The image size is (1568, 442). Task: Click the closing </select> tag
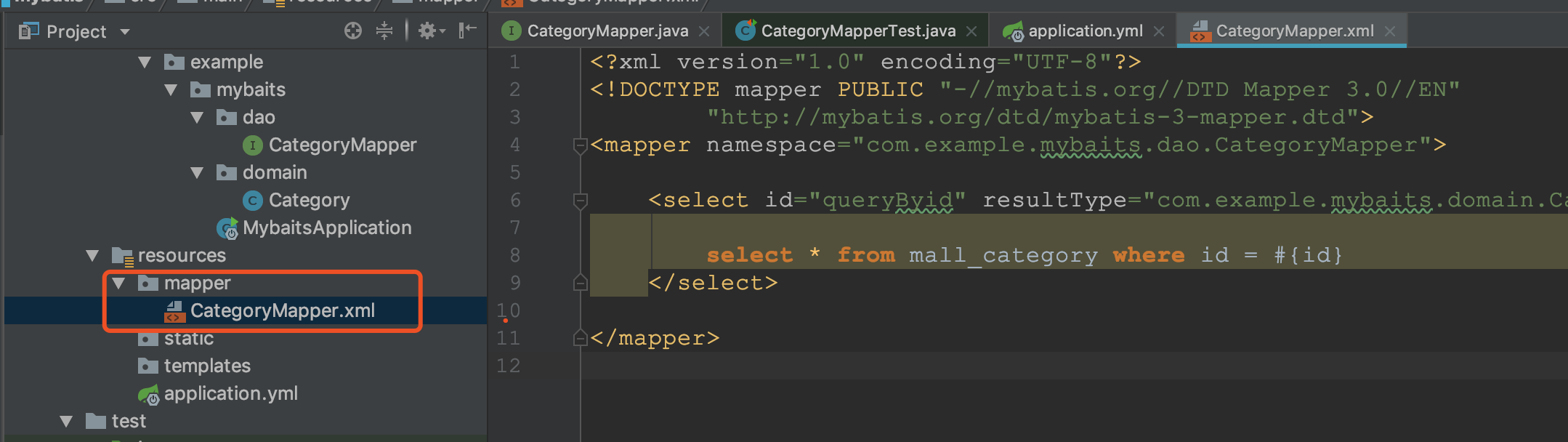point(713,284)
